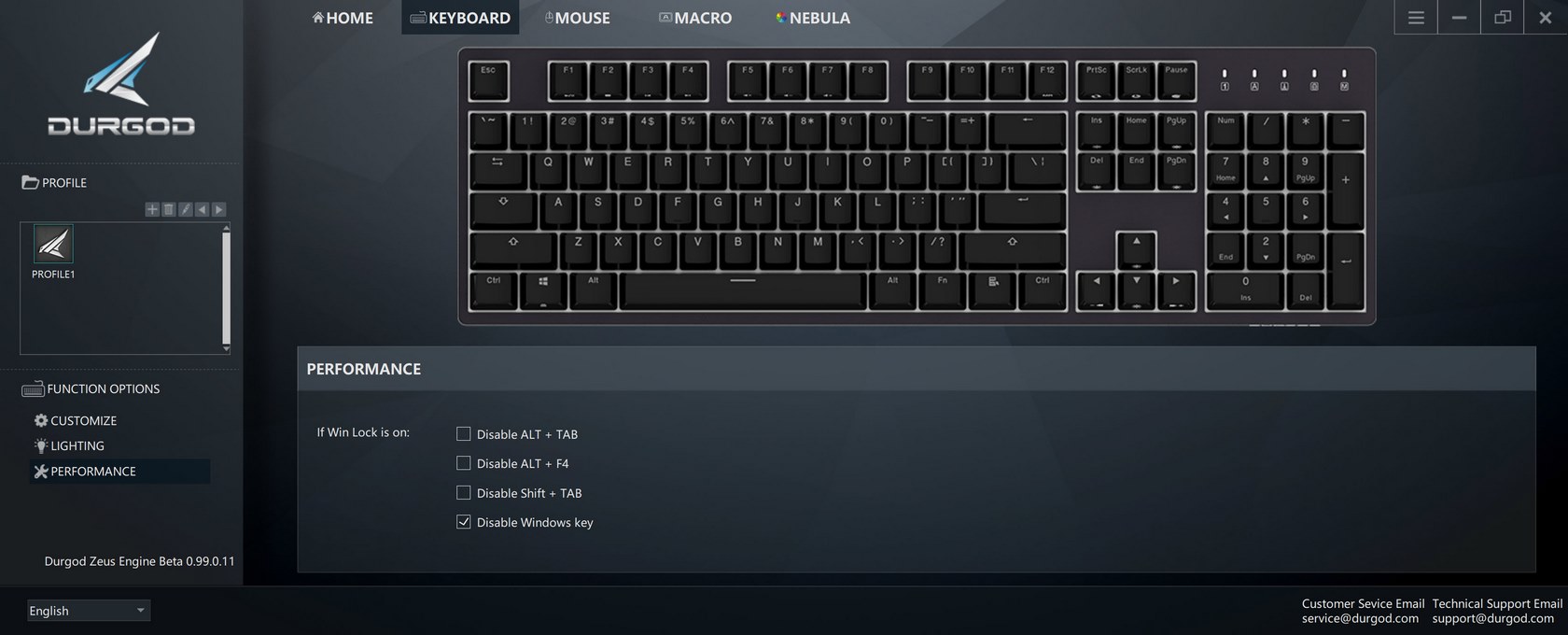
Task: Add a new profile with plus icon
Action: point(151,209)
